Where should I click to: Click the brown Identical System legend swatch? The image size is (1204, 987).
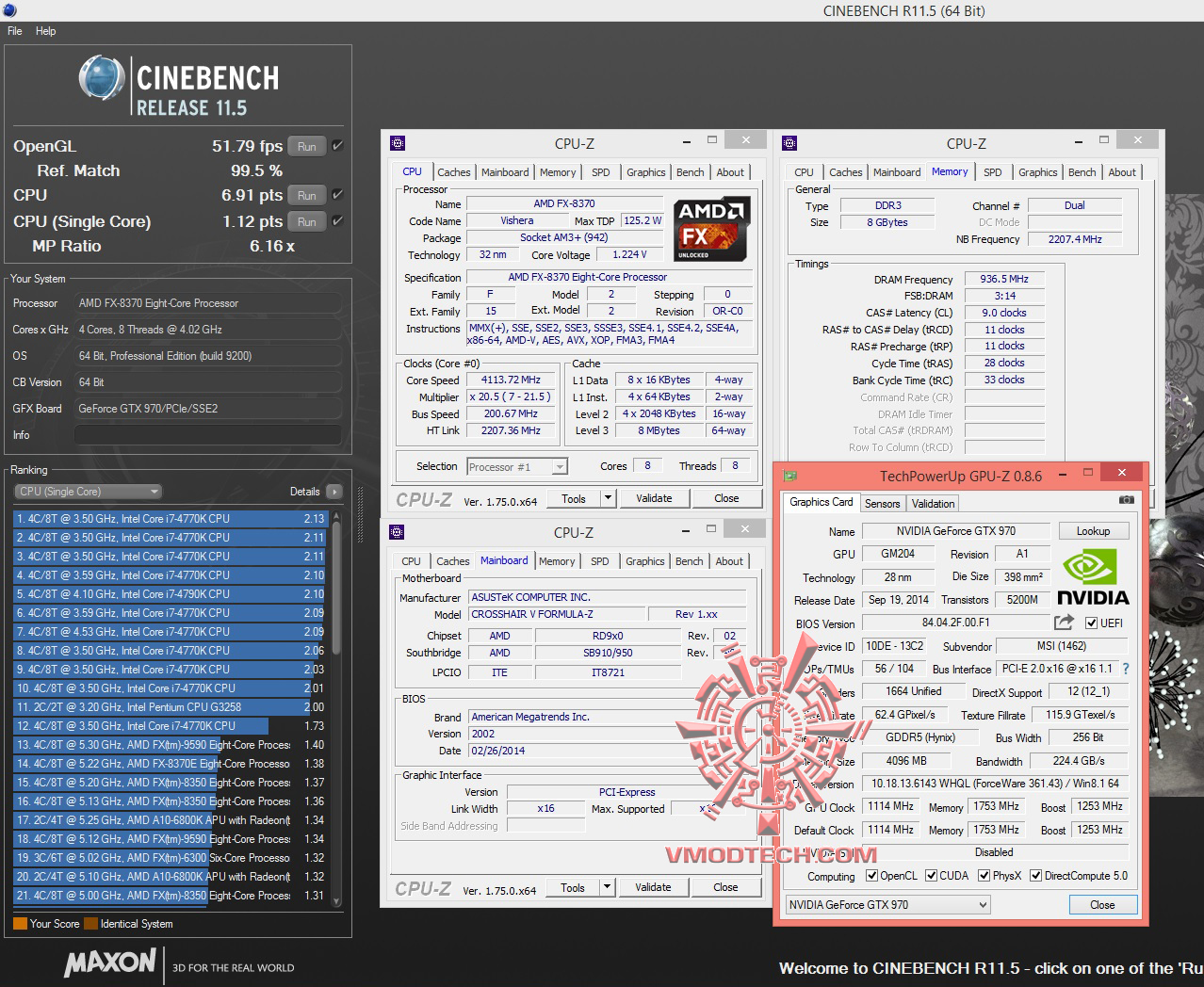pyautogui.click(x=90, y=924)
